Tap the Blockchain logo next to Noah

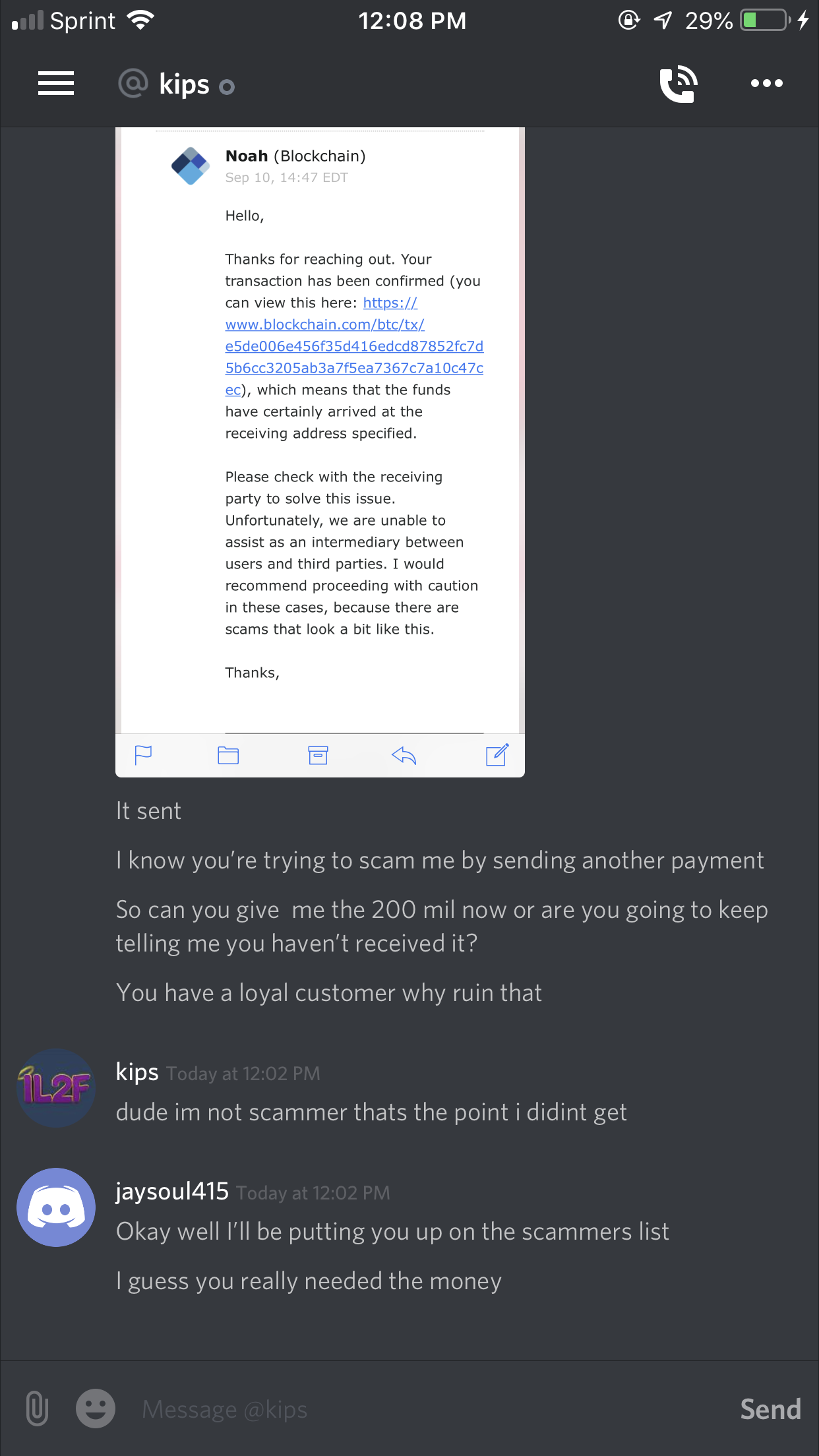(191, 166)
